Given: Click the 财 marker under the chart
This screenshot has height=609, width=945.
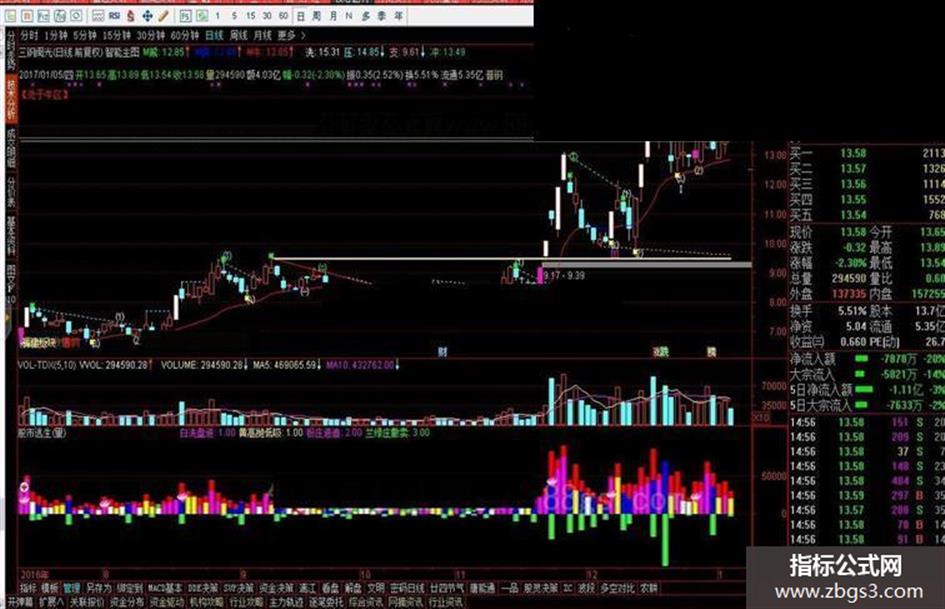Looking at the screenshot, I should pos(442,352).
